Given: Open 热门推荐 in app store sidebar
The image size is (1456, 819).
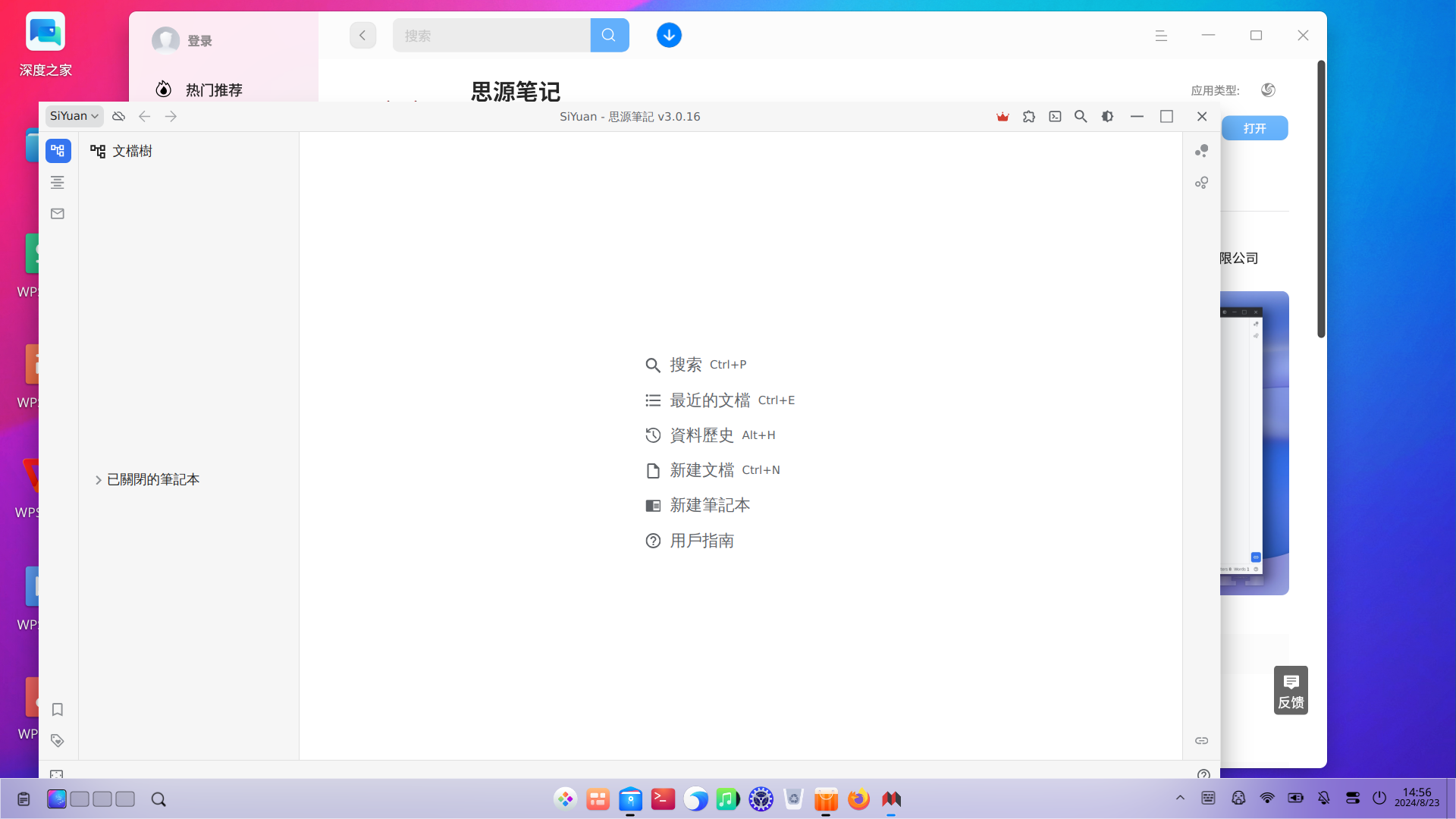Looking at the screenshot, I should pyautogui.click(x=214, y=89).
